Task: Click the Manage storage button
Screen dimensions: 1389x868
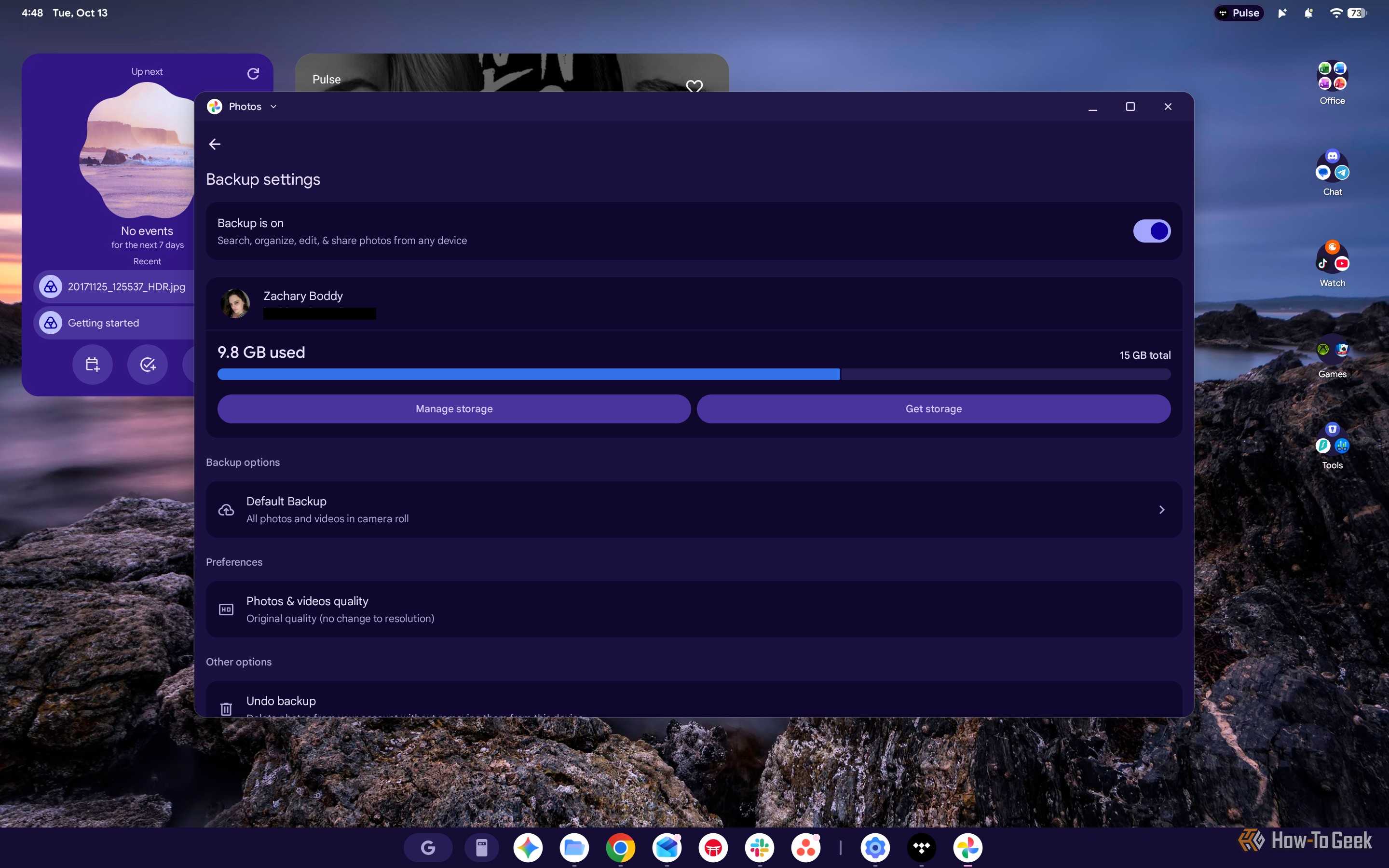Action: click(x=454, y=409)
